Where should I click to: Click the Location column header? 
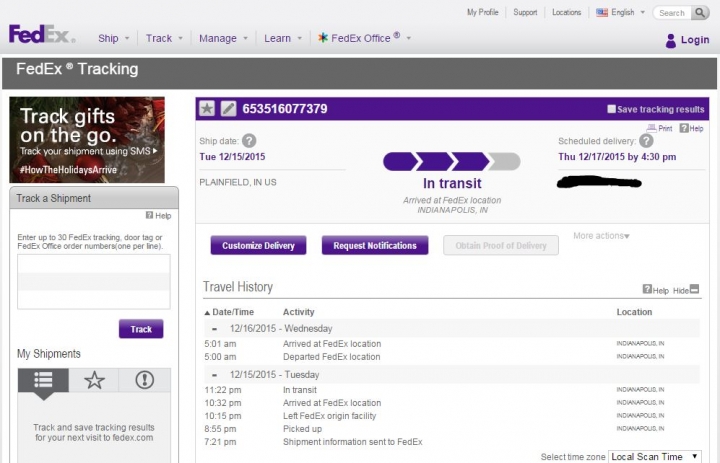click(x=634, y=312)
